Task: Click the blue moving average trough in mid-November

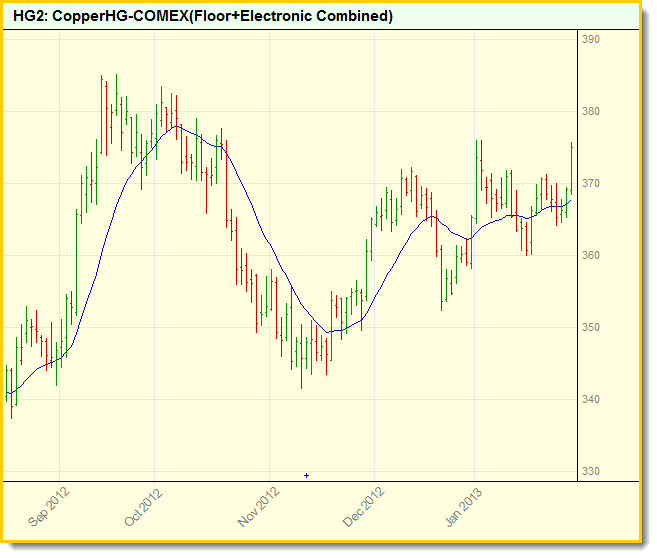Action: click(331, 331)
